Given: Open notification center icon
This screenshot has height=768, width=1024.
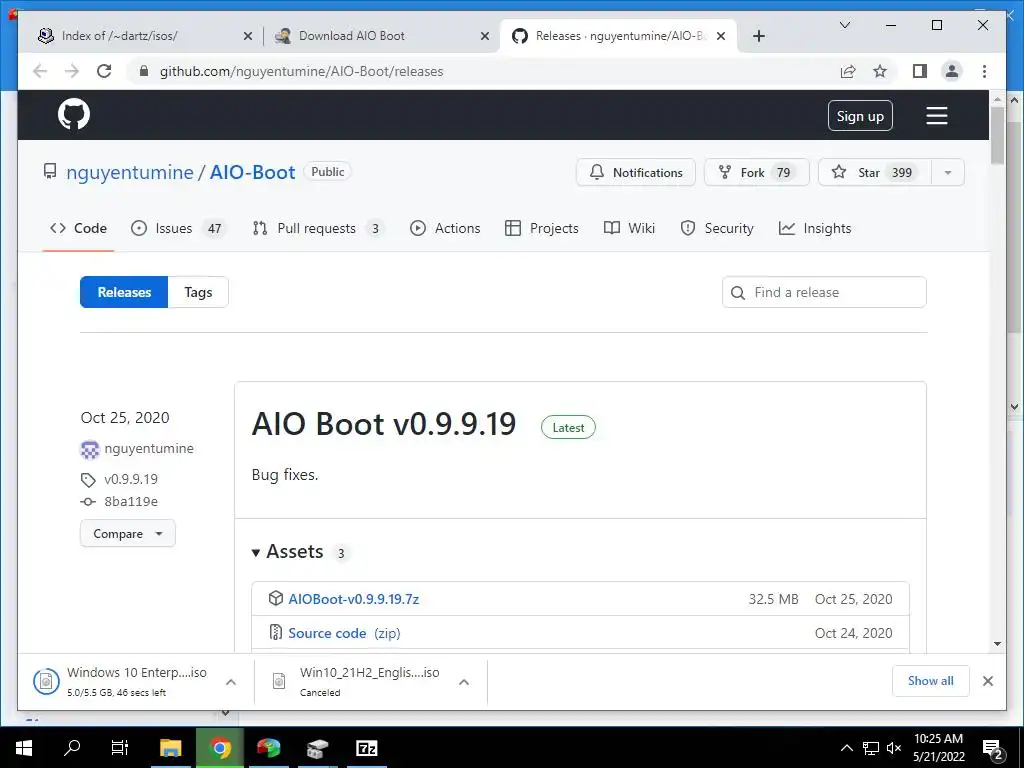Looking at the screenshot, I should coord(993,749).
